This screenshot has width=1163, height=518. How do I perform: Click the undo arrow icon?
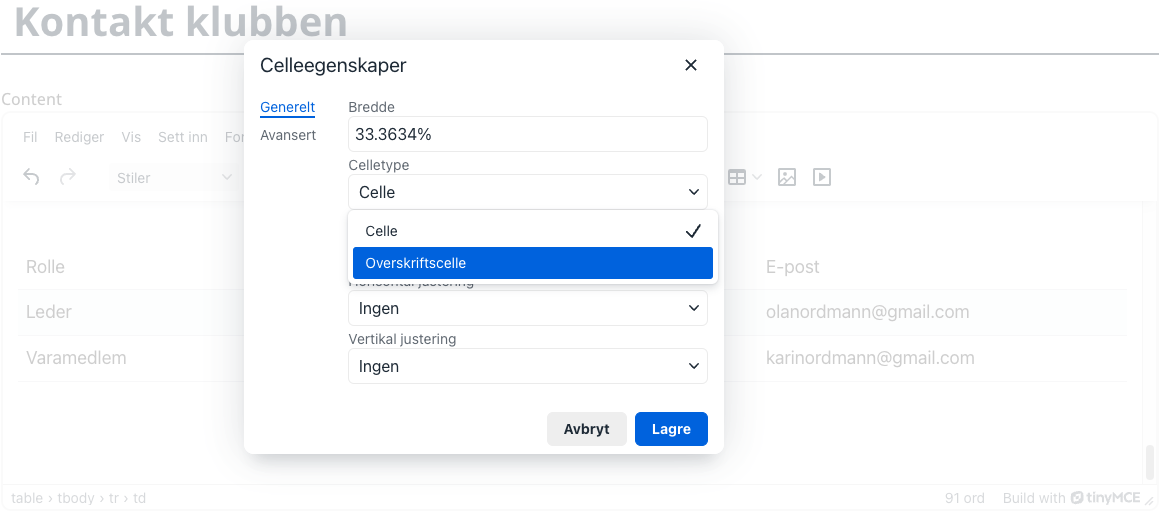tap(32, 177)
